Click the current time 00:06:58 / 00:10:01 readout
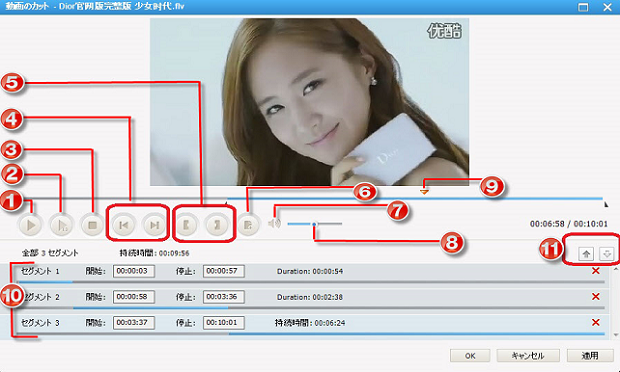The image size is (620, 372). tap(569, 224)
